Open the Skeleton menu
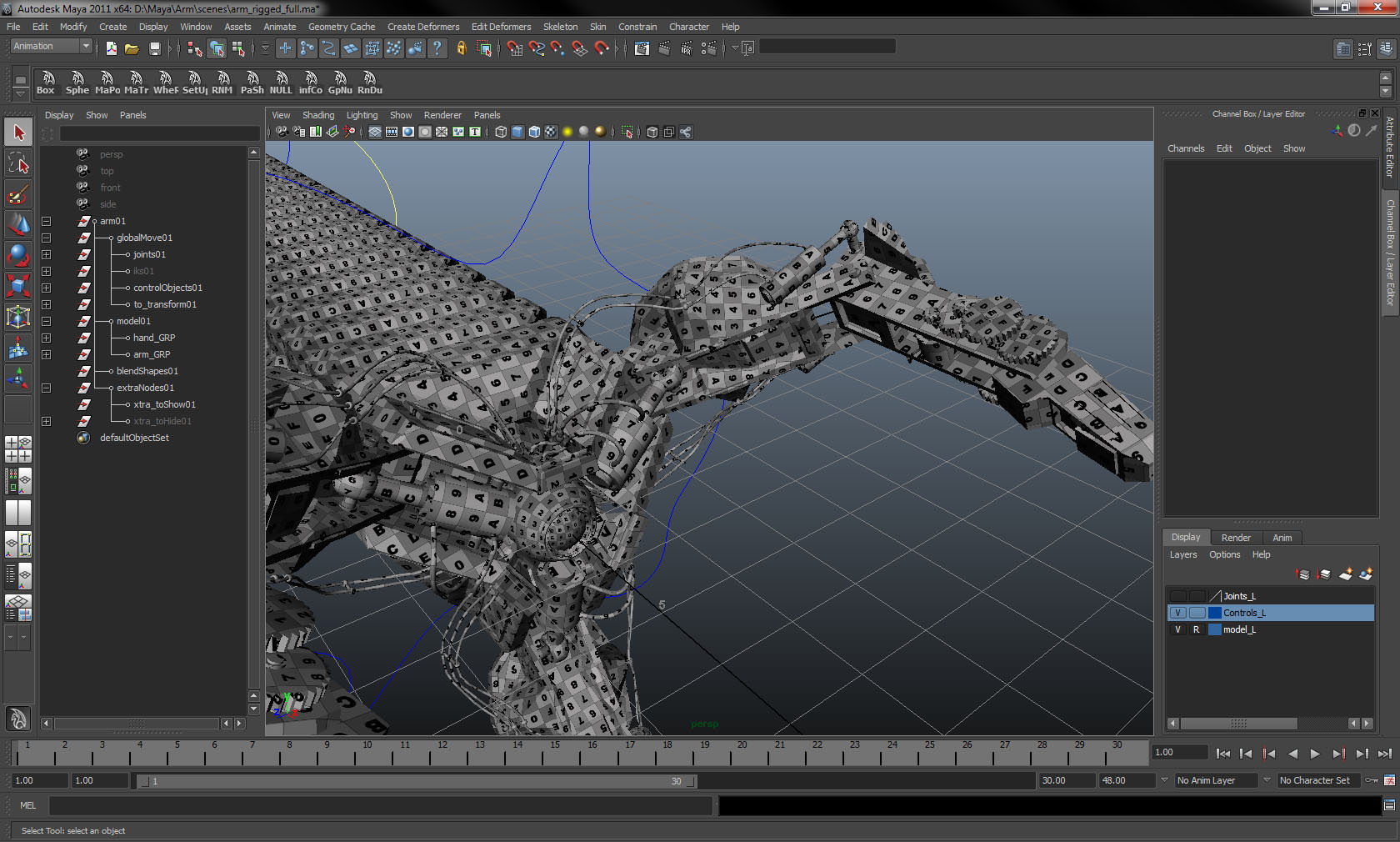 560,27
